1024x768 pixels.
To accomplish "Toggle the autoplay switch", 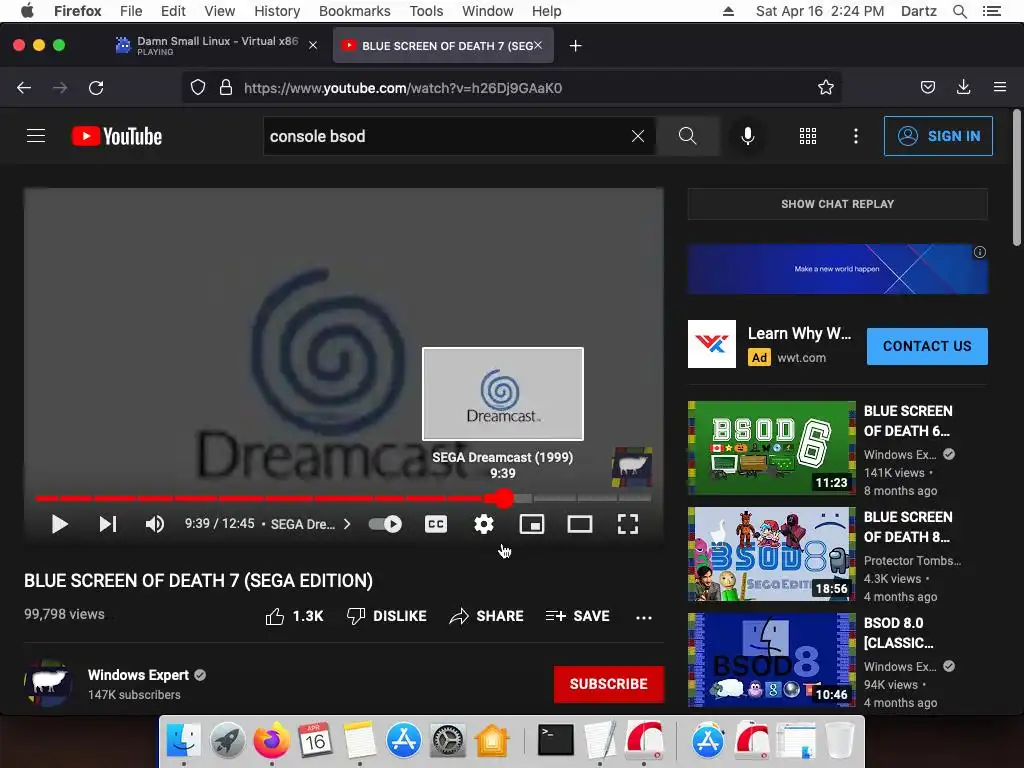I will (x=385, y=524).
